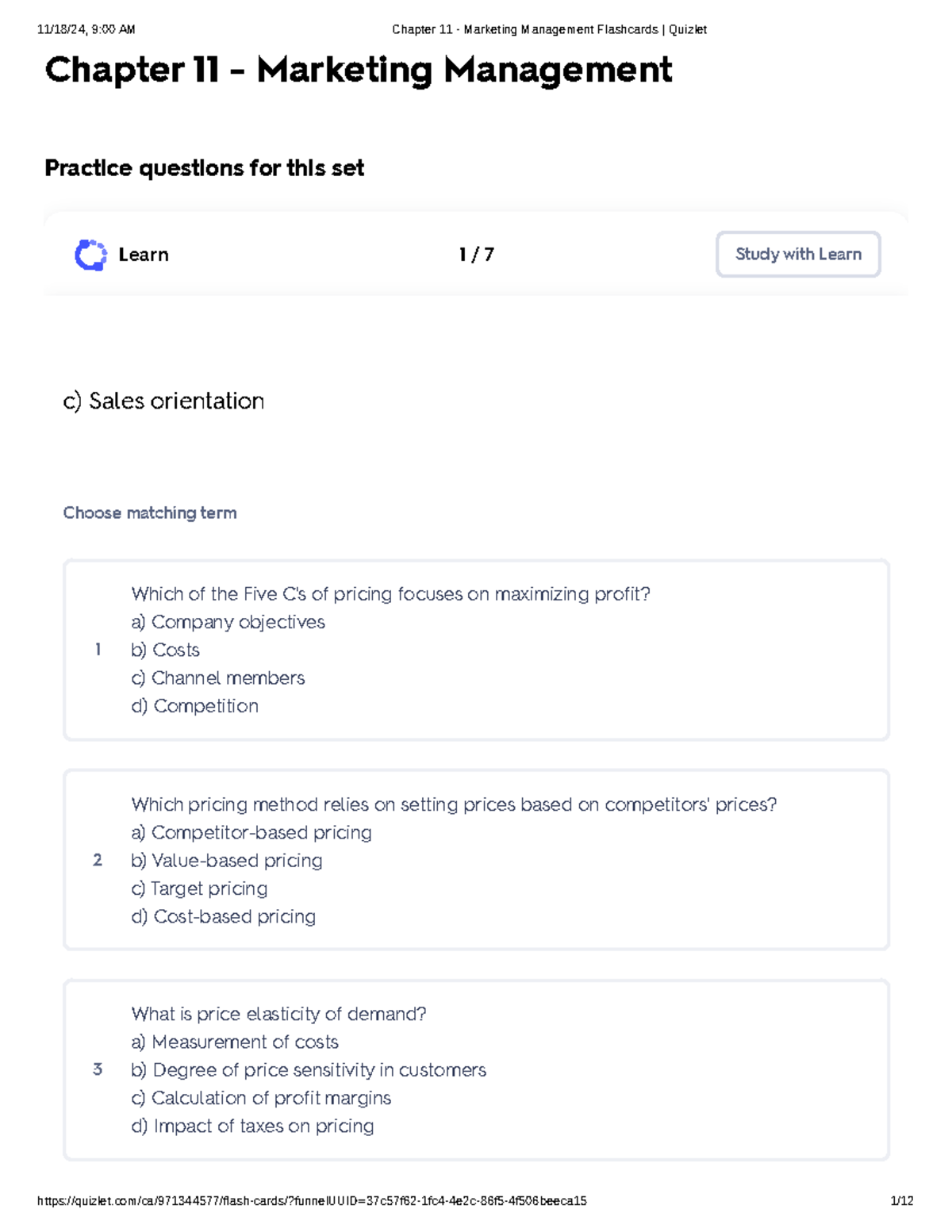Click the '1 / 7' progress indicator
Viewport: 952px width, 1232px height.
click(x=473, y=254)
